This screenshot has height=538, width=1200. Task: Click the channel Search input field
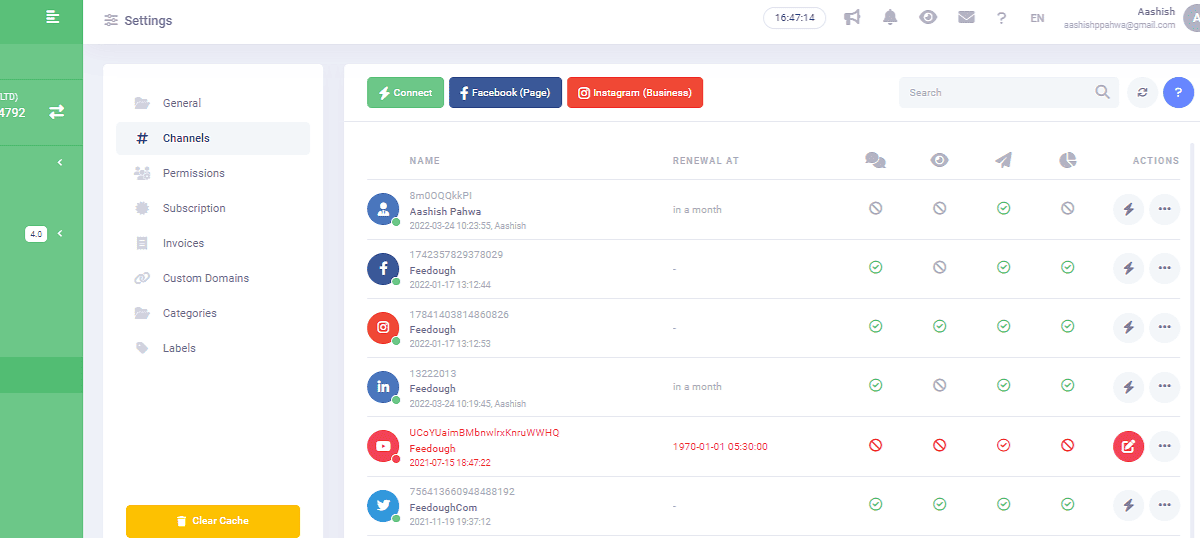995,92
